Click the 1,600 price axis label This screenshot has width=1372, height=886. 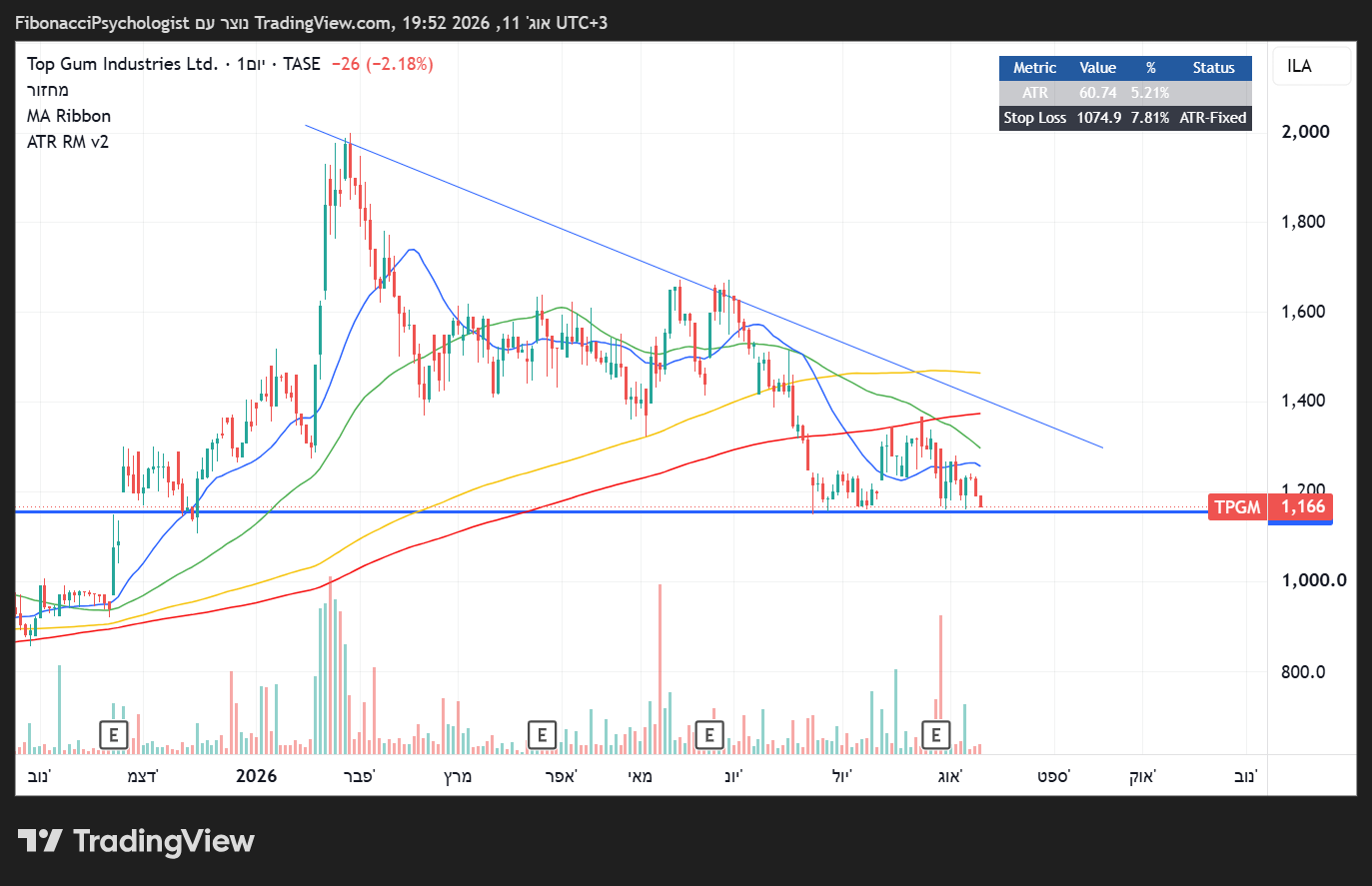click(1303, 312)
